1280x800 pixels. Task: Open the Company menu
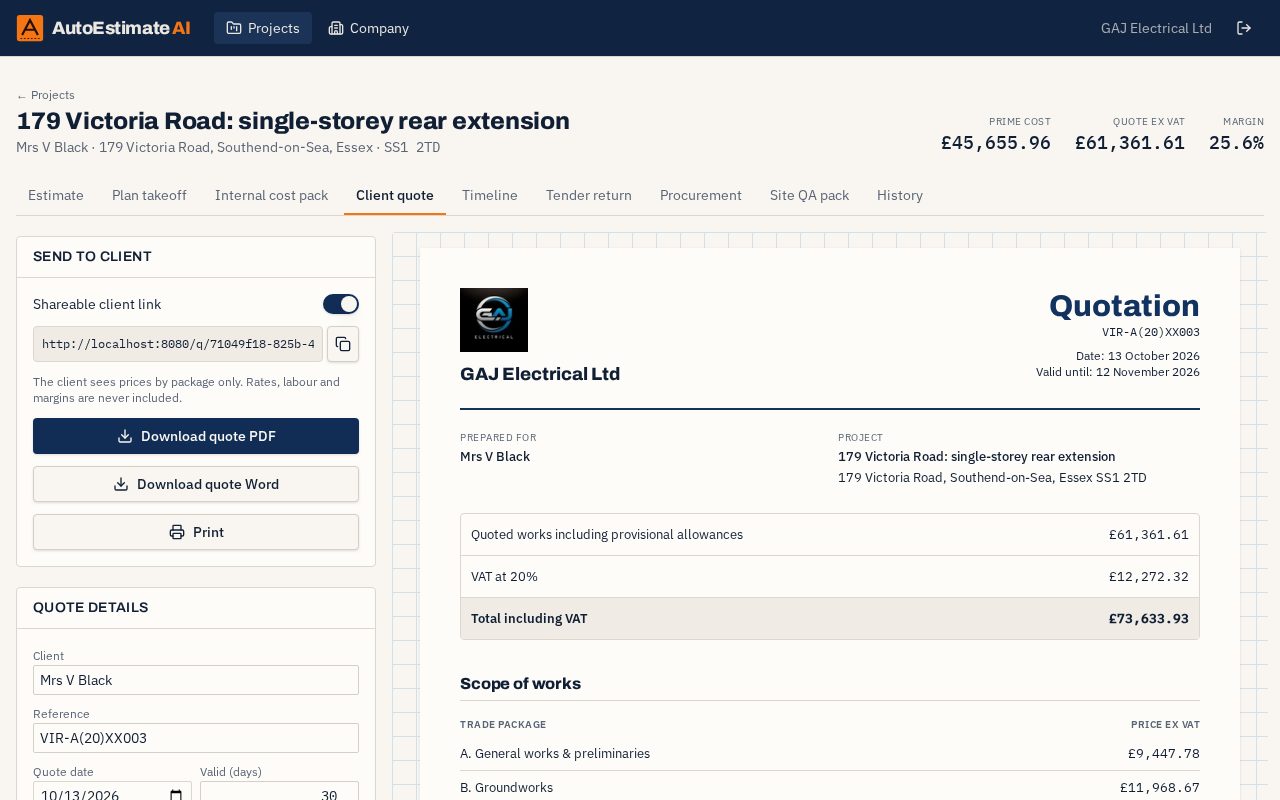click(x=369, y=28)
